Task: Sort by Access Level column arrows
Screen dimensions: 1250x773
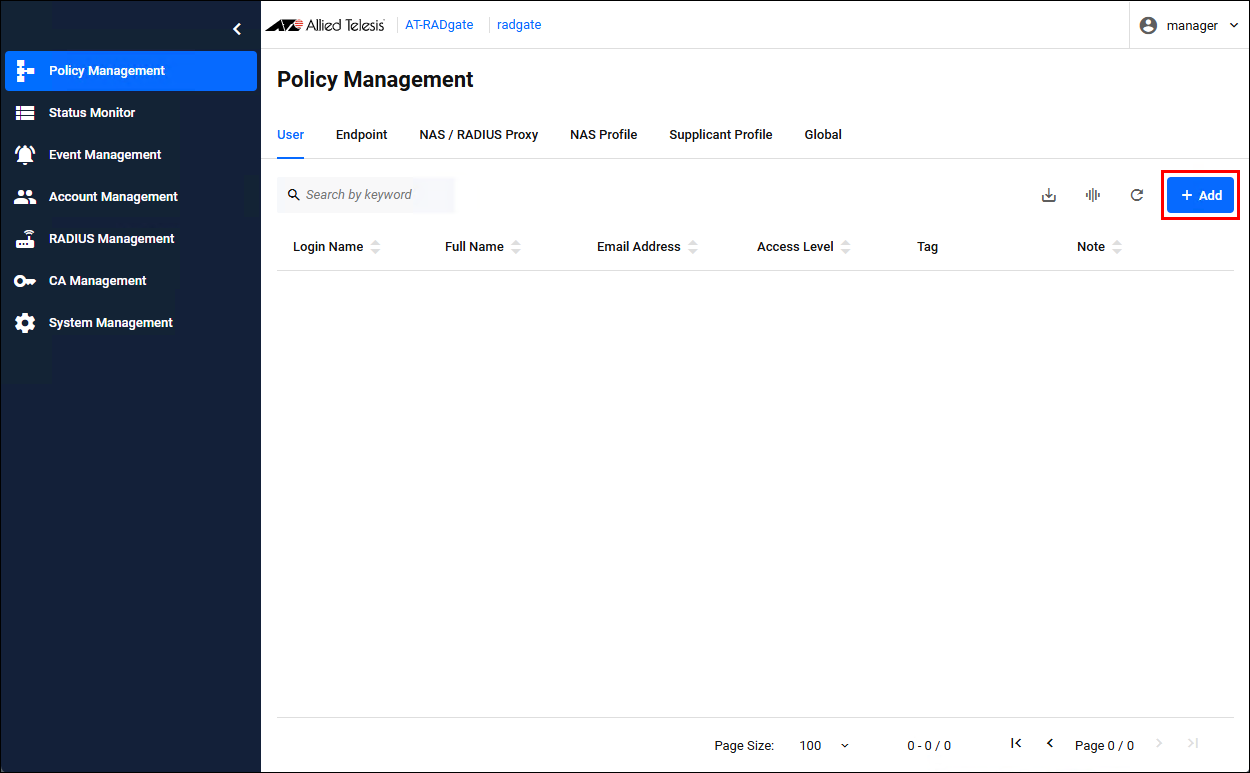Action: 845,247
